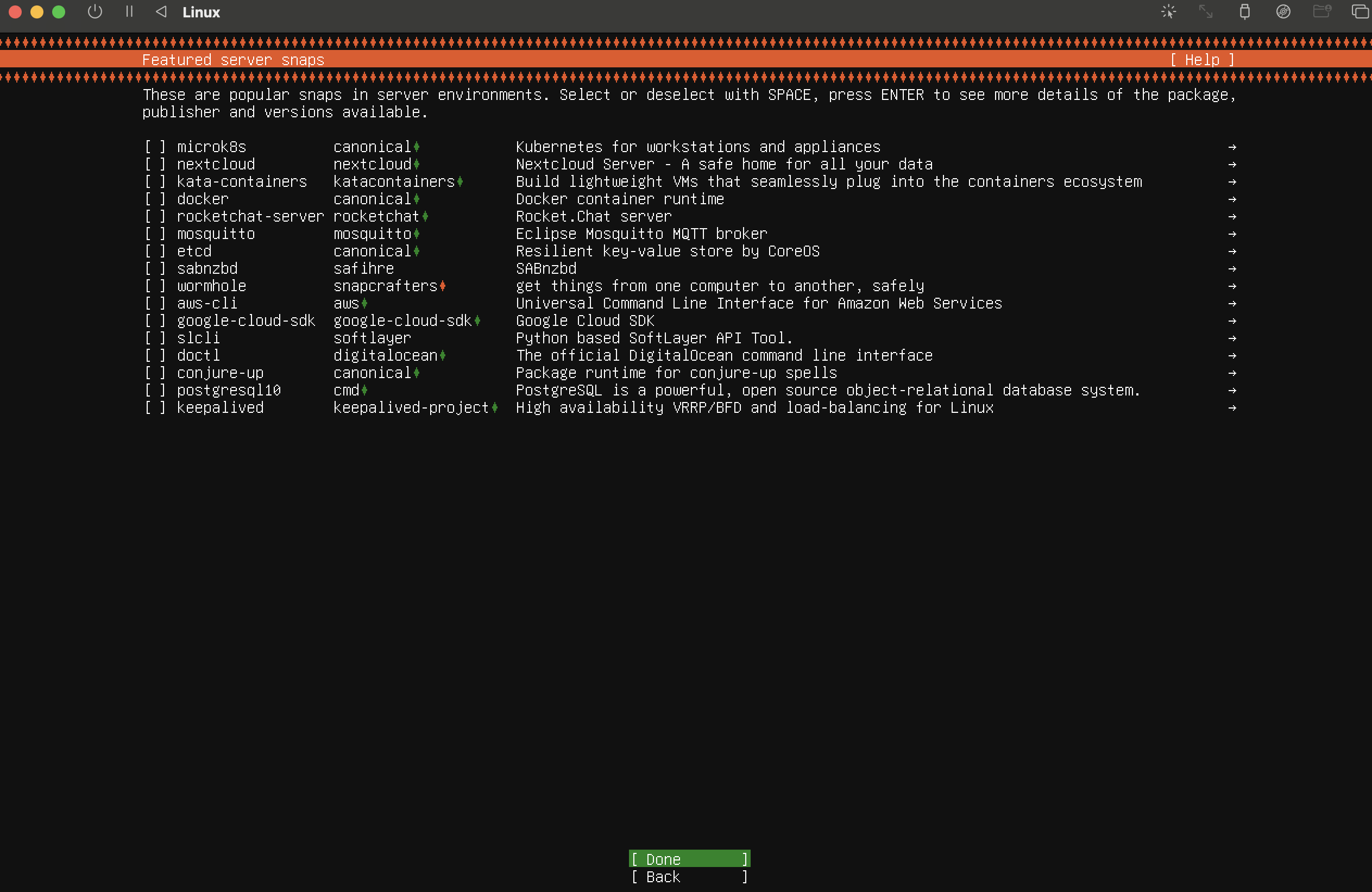Toggle the microk8s snap checkbox
Viewport: 1372px width, 892px height.
pyautogui.click(x=155, y=147)
